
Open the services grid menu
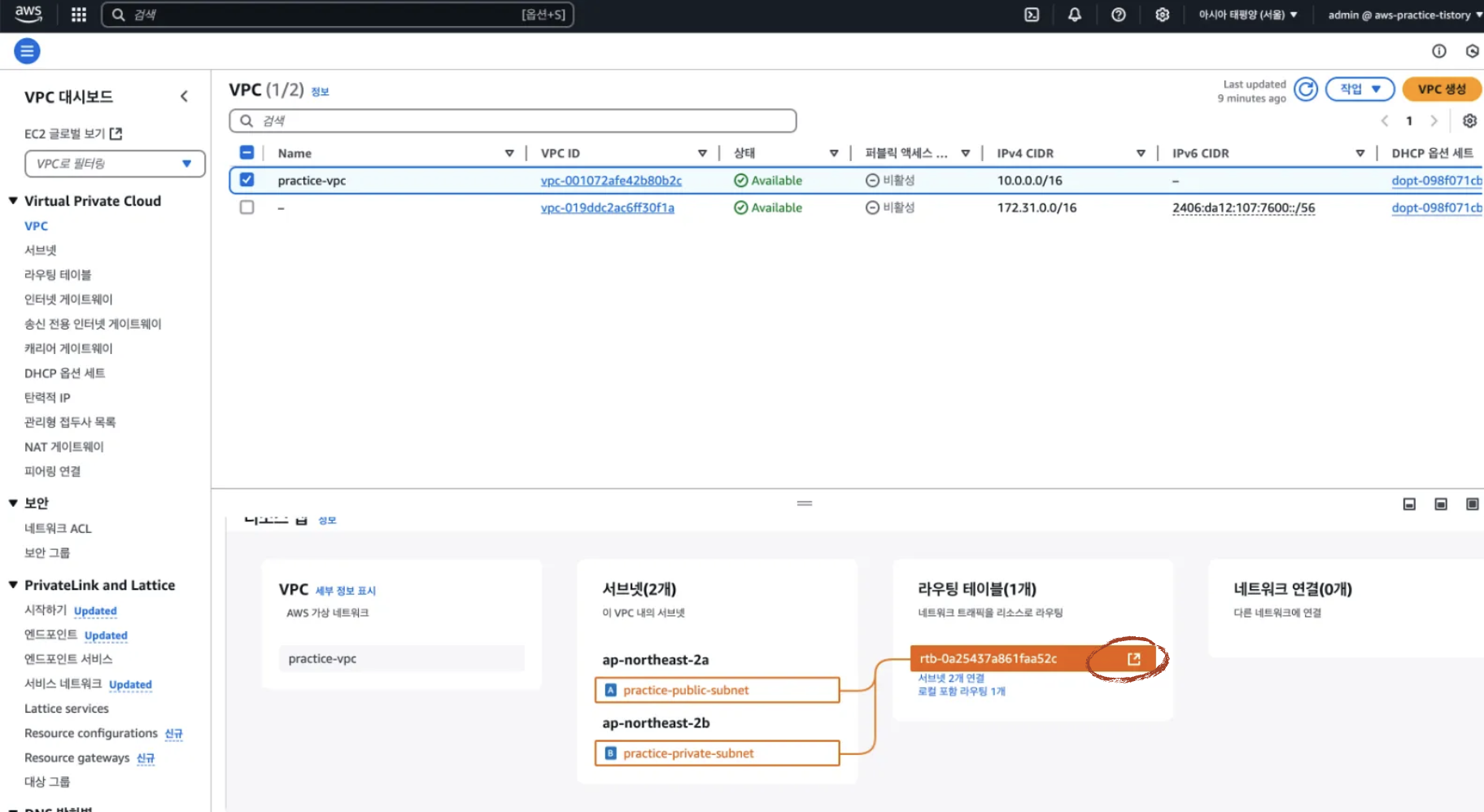pyautogui.click(x=79, y=15)
